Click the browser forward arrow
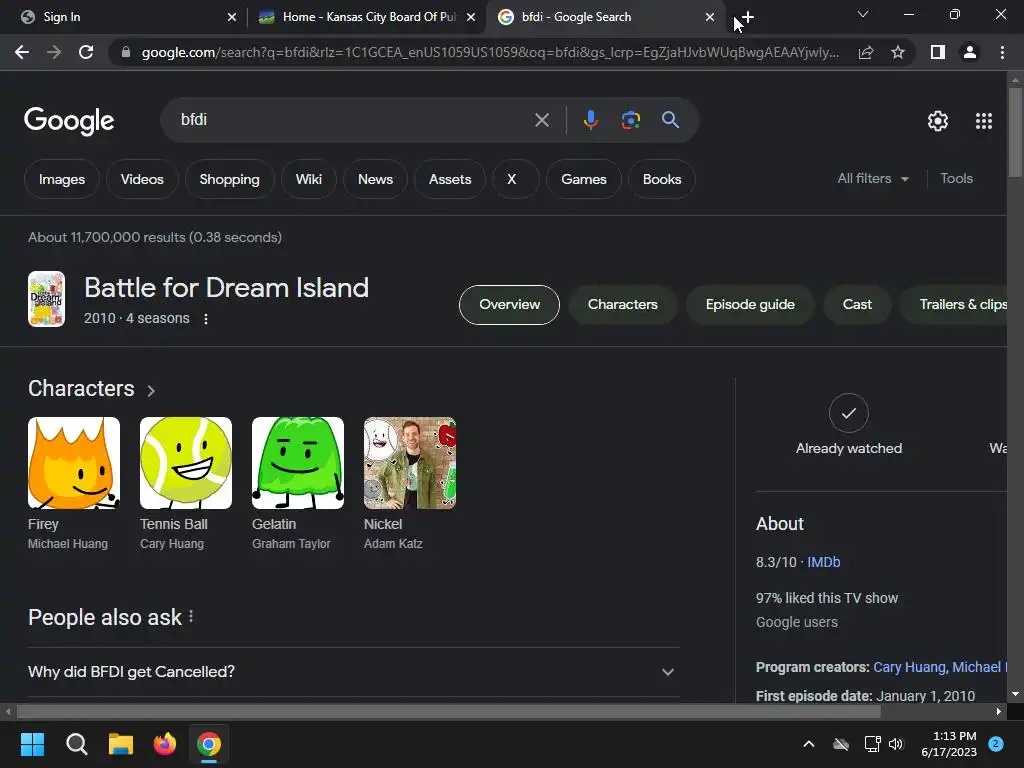This screenshot has width=1024, height=768. click(x=54, y=52)
